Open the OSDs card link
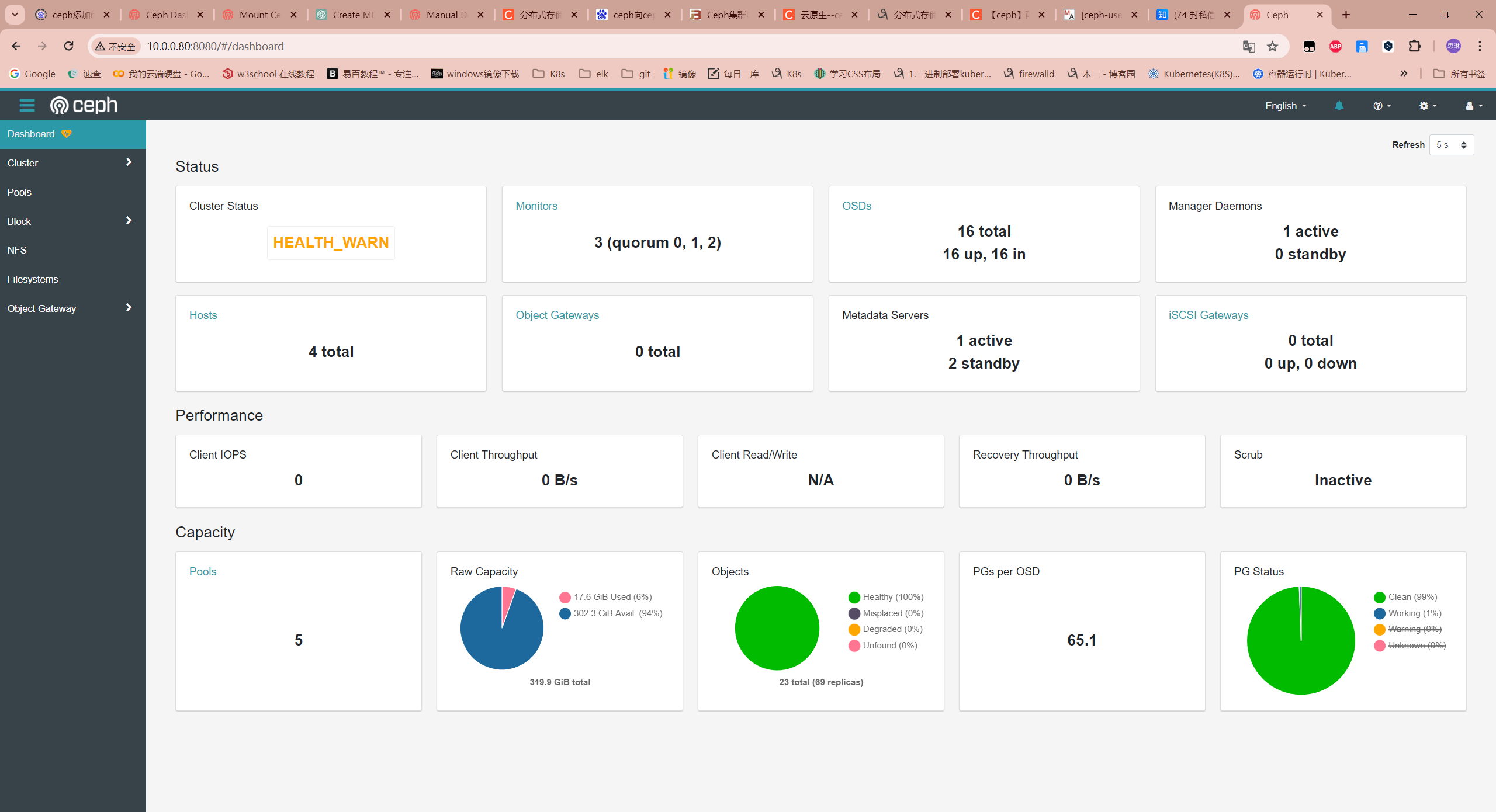The height and width of the screenshot is (812, 1496). coord(856,206)
